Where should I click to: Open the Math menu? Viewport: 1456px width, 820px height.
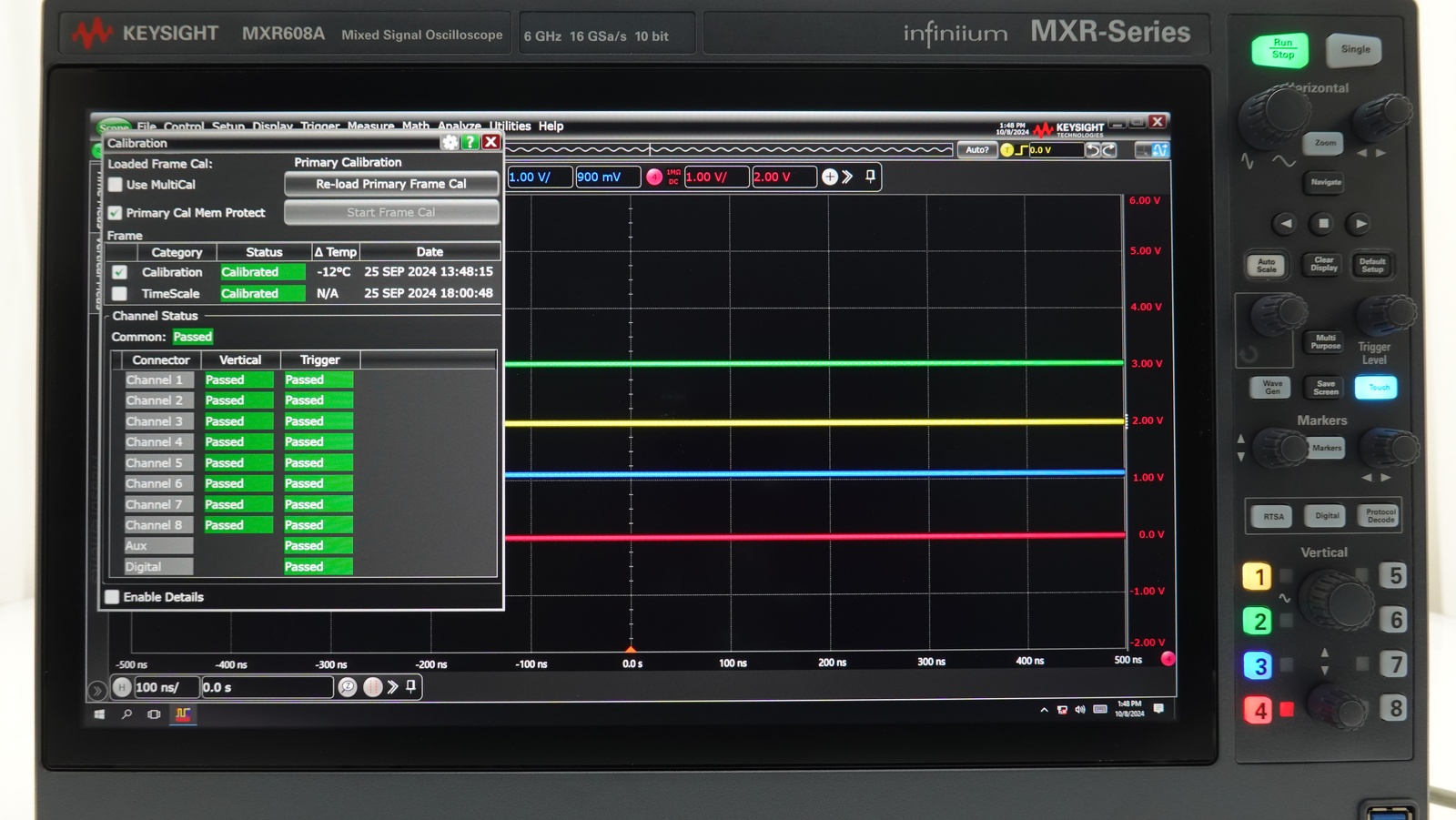pyautogui.click(x=415, y=127)
